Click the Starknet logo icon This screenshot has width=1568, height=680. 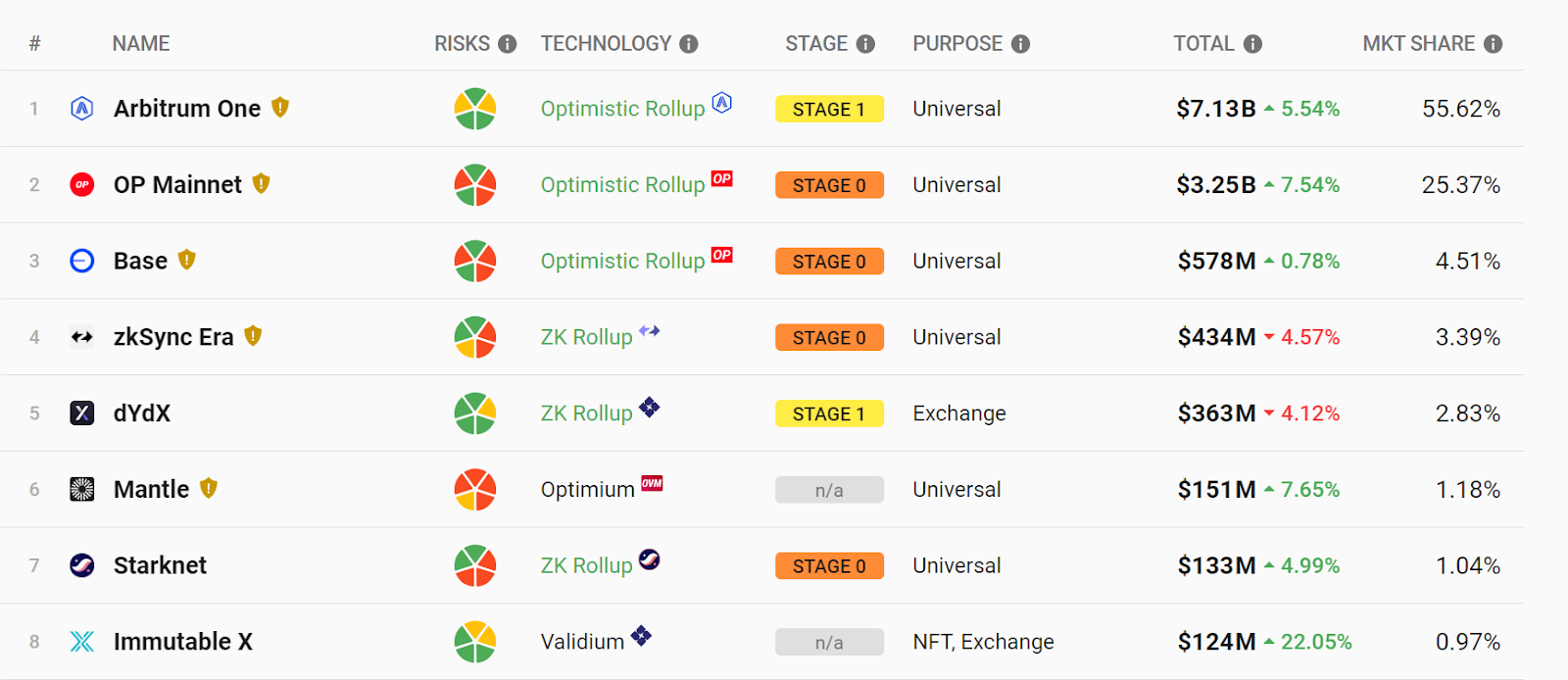pos(82,565)
